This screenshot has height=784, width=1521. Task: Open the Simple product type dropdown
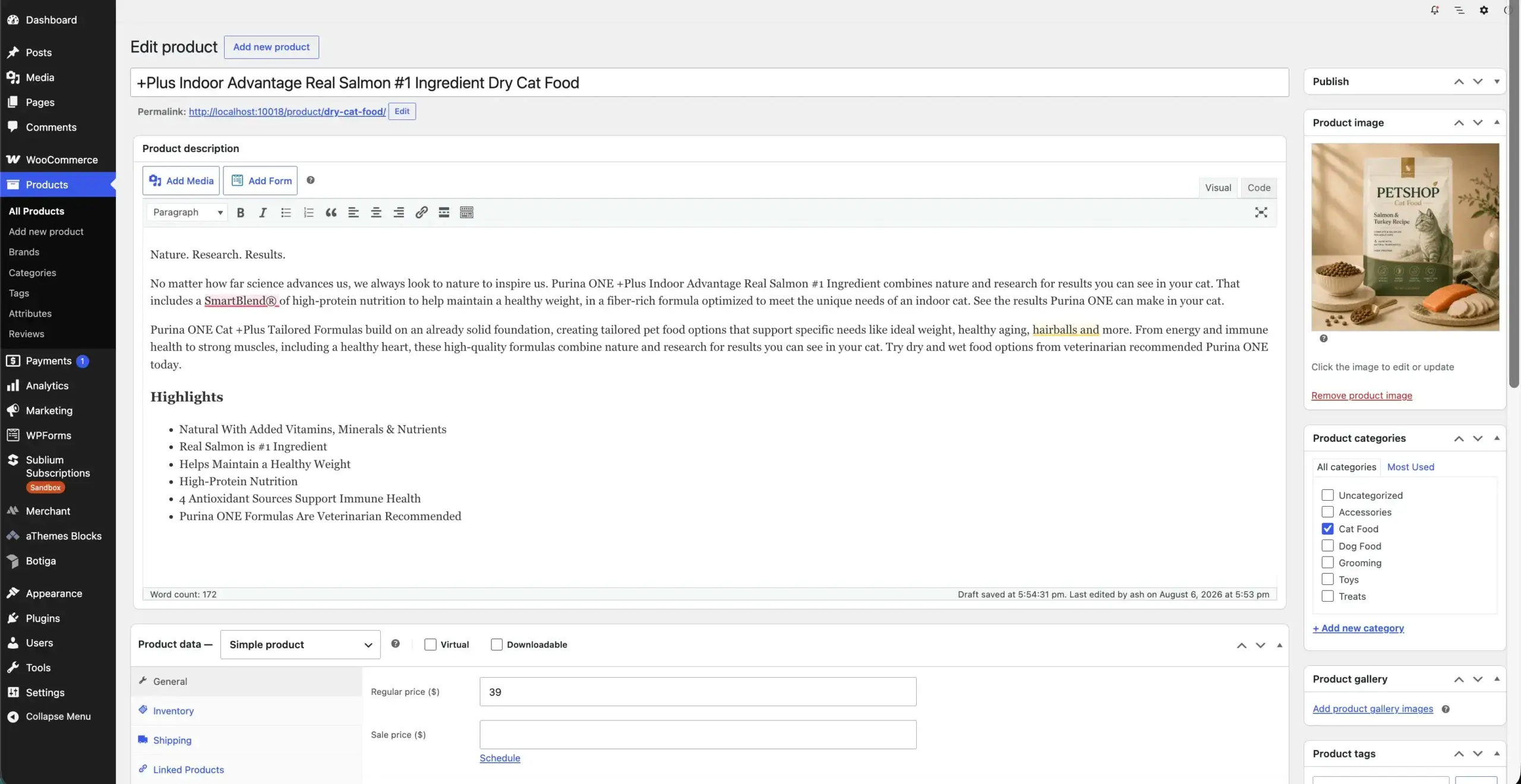(300, 644)
